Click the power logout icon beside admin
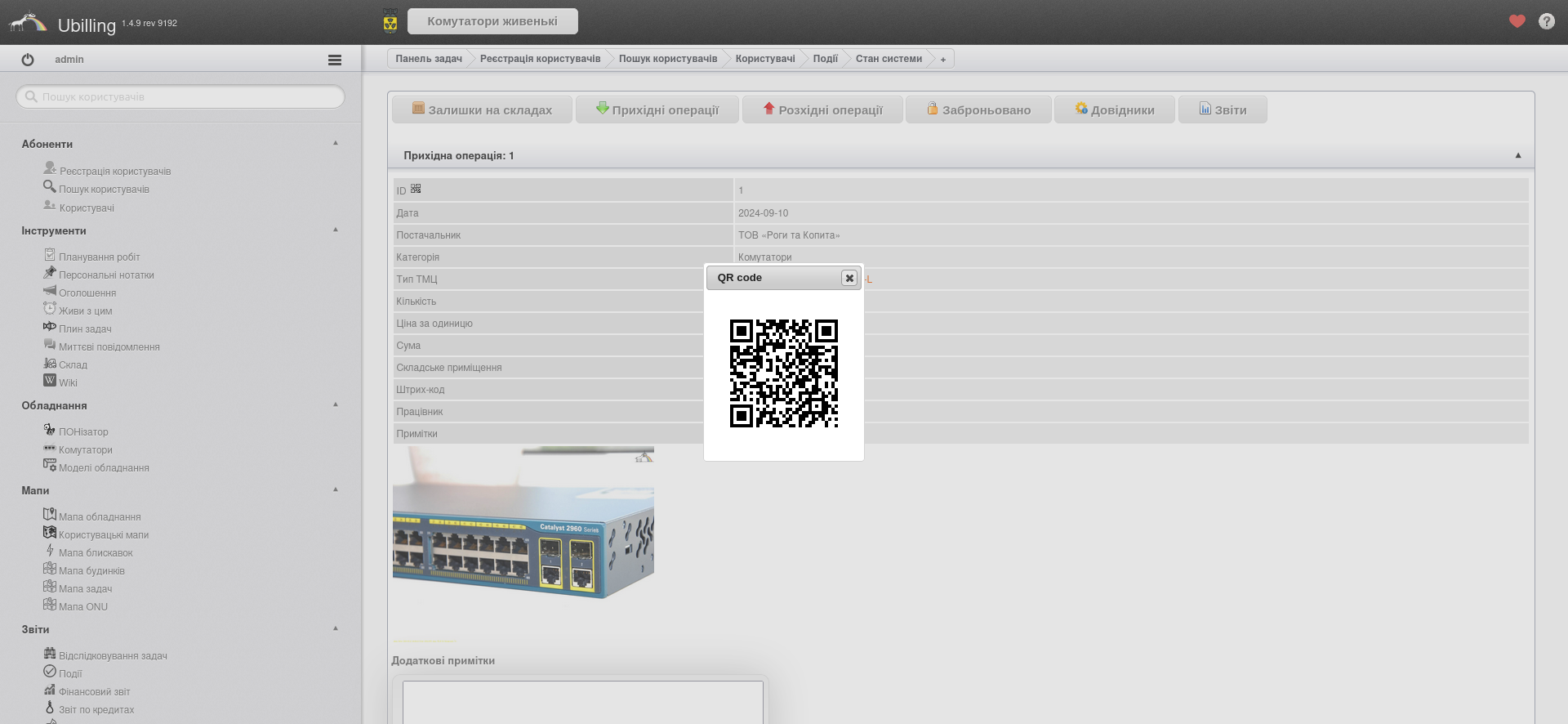This screenshot has height=724, width=1568. coord(28,60)
